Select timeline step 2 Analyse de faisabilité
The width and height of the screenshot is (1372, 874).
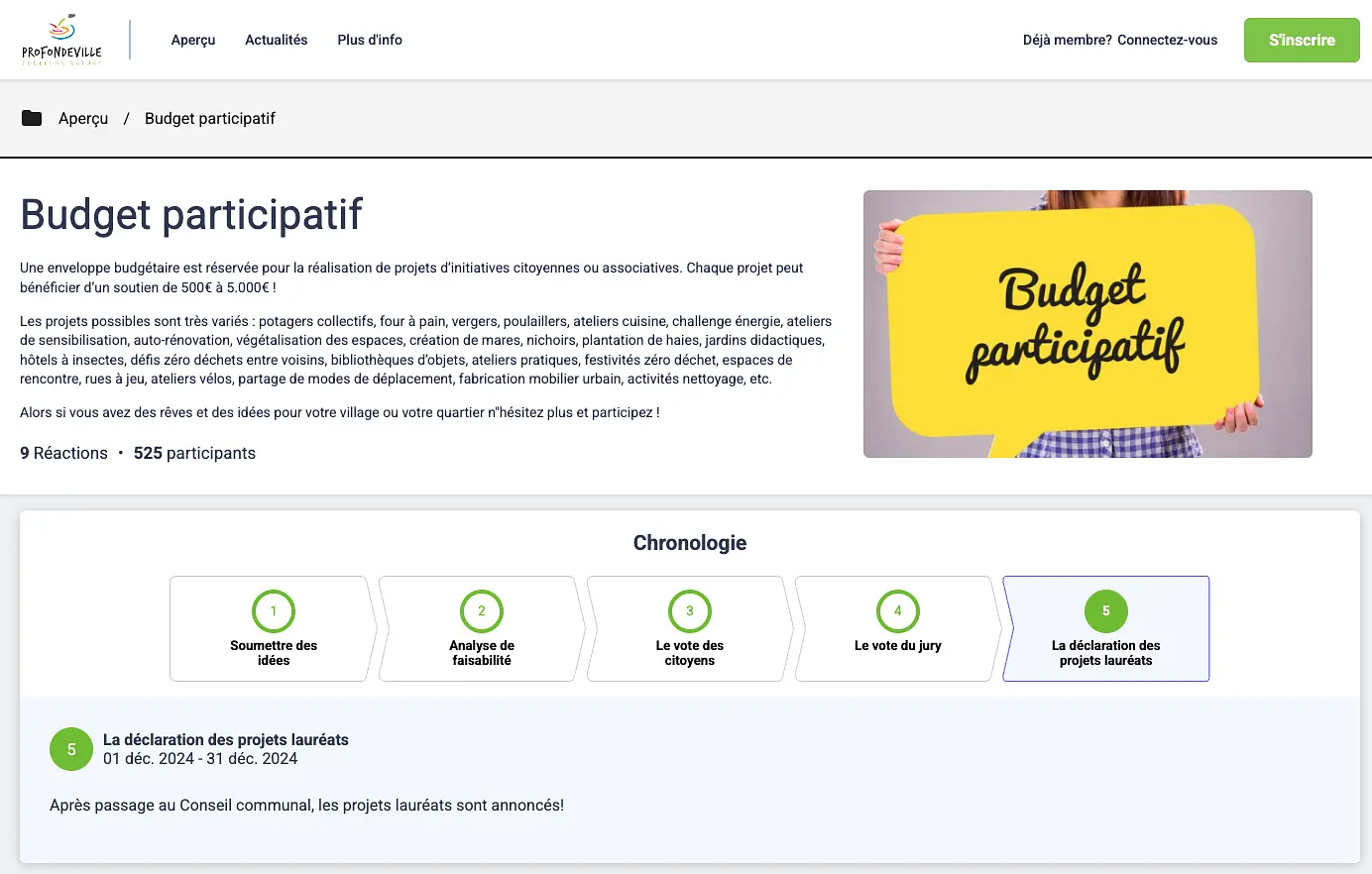point(482,628)
